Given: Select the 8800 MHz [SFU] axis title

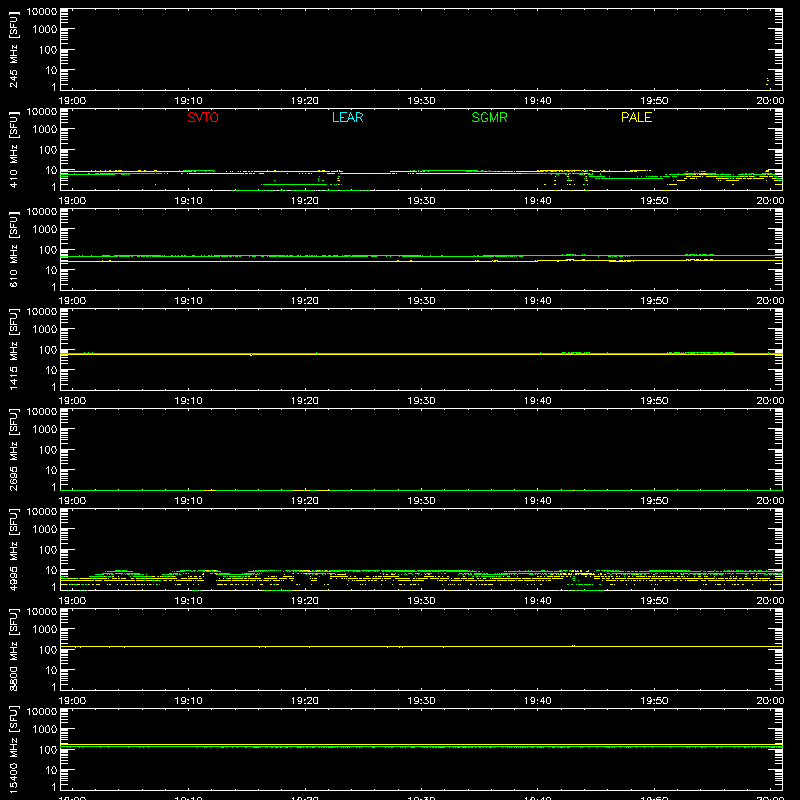Looking at the screenshot, I should coord(13,649).
